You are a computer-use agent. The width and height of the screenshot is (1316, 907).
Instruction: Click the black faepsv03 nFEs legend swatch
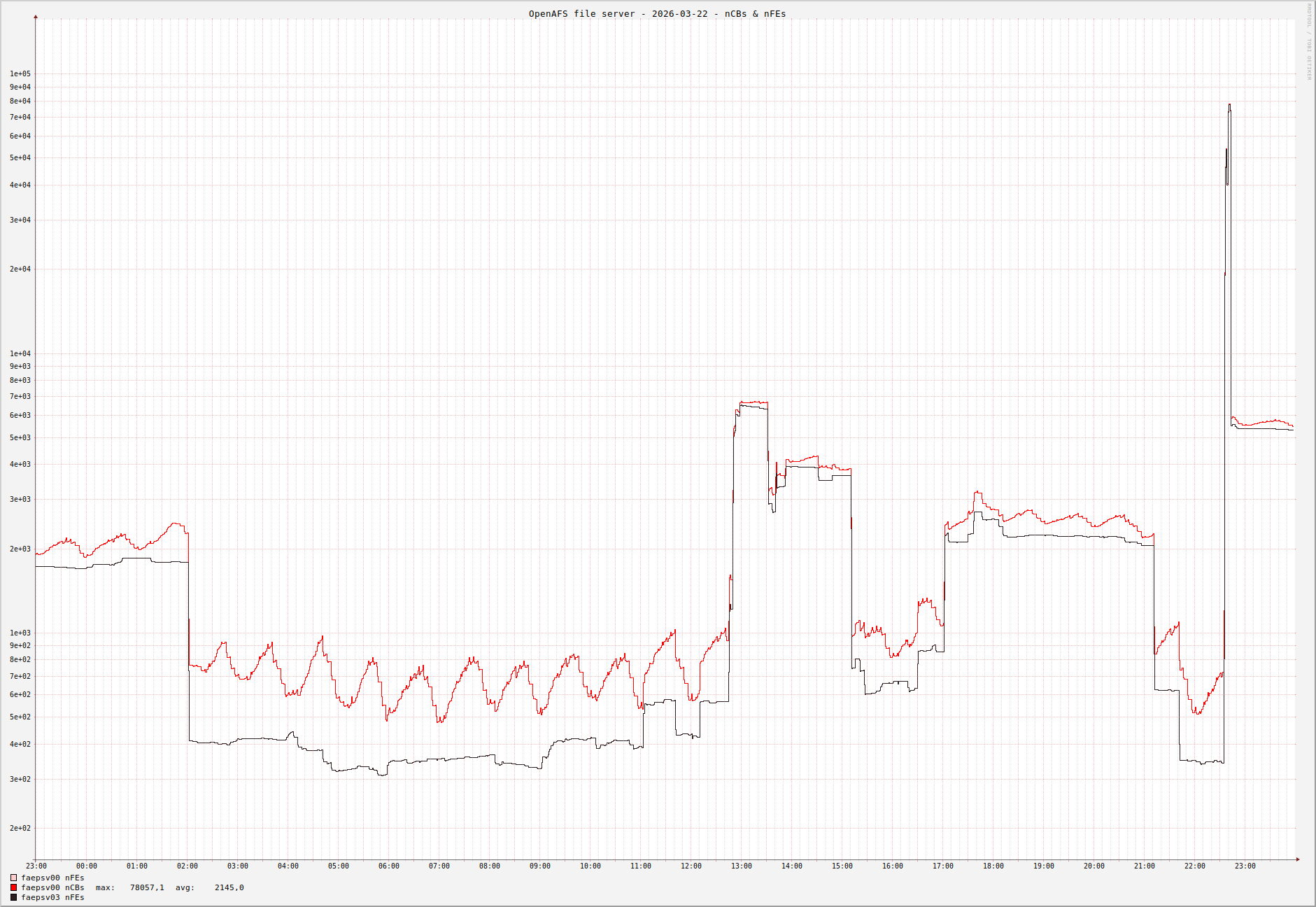(x=13, y=897)
